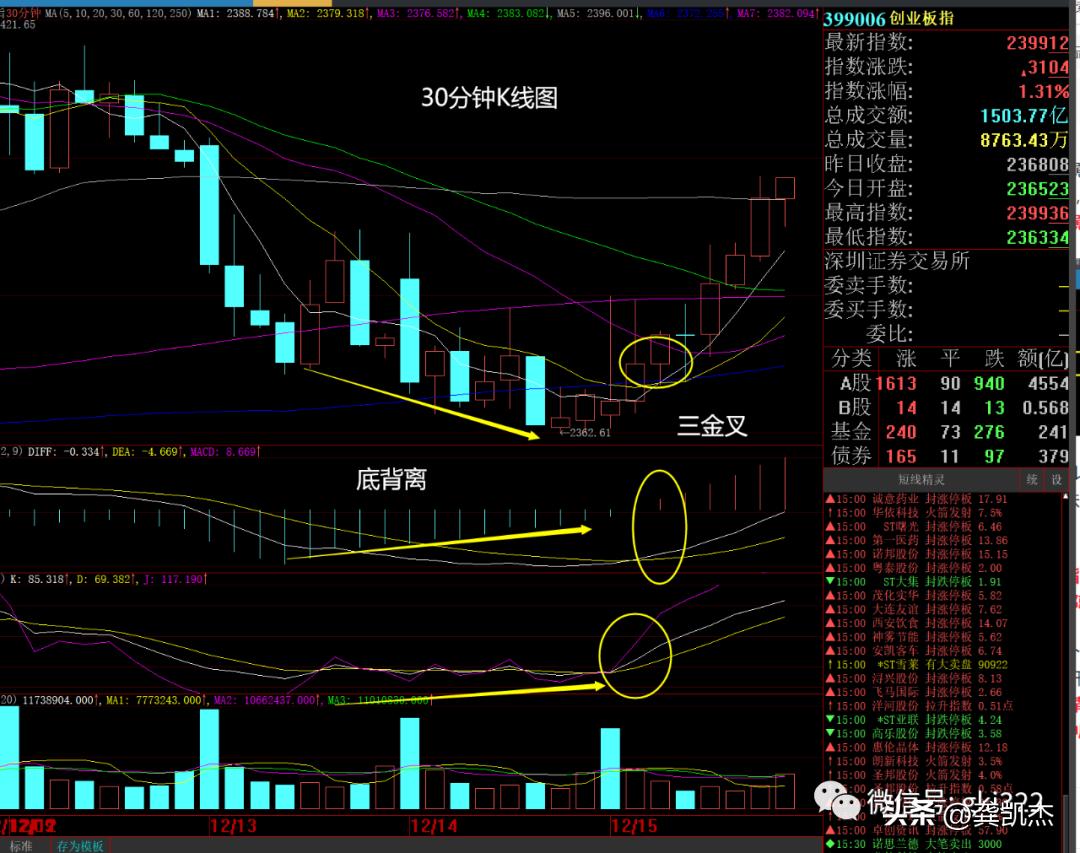Open the 华依科技 火箭发射 alert row

[x=914, y=513]
